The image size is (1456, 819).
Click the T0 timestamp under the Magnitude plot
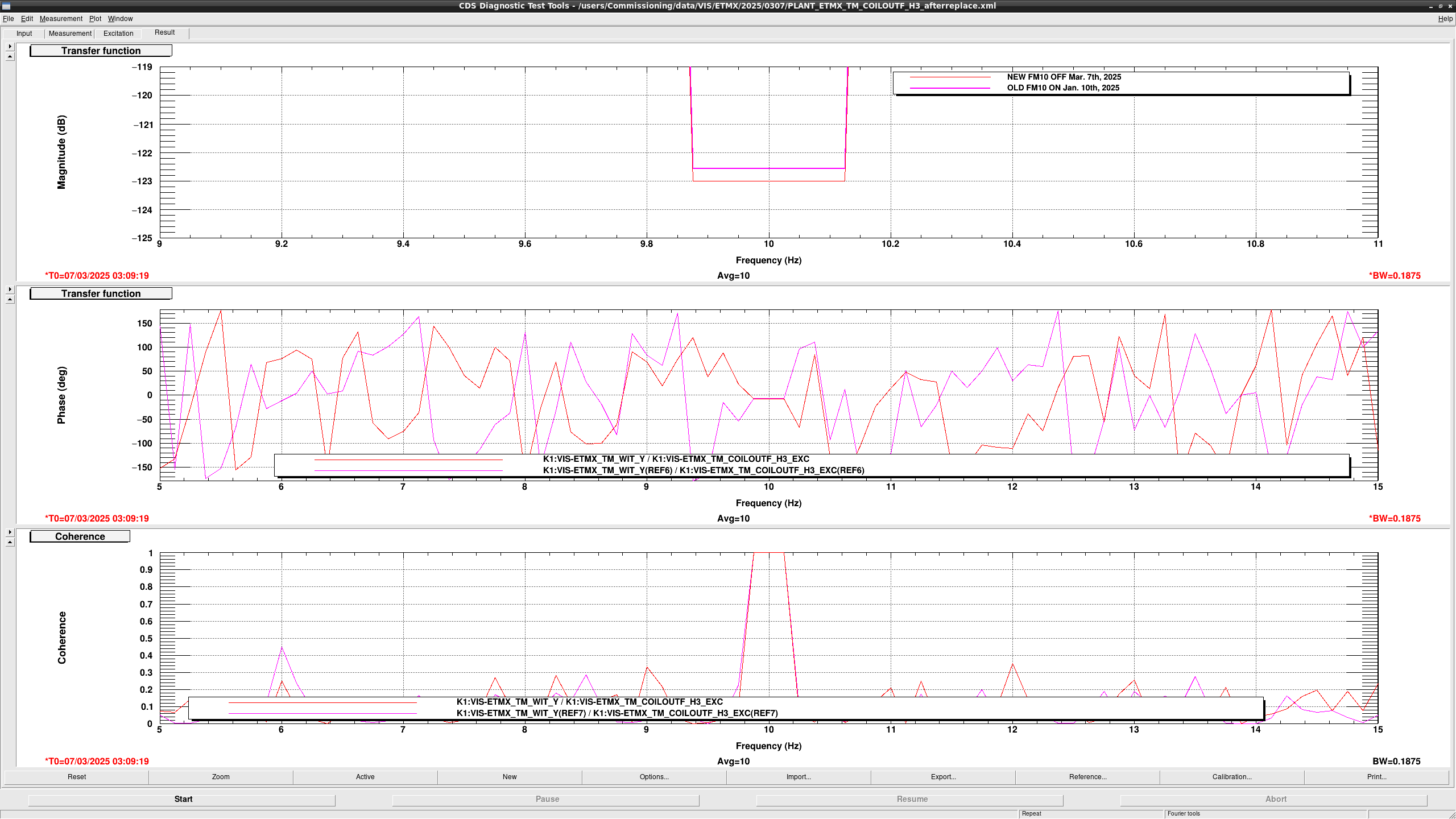97,275
